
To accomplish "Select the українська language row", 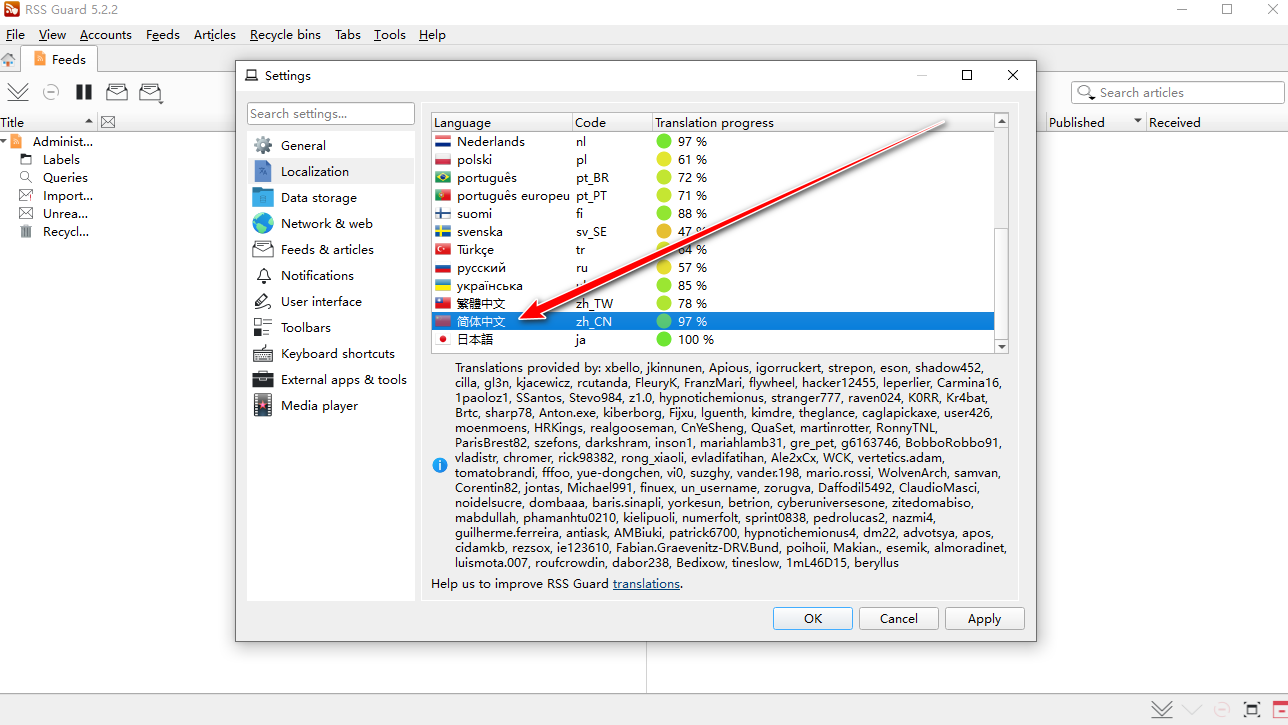I will tap(713, 285).
